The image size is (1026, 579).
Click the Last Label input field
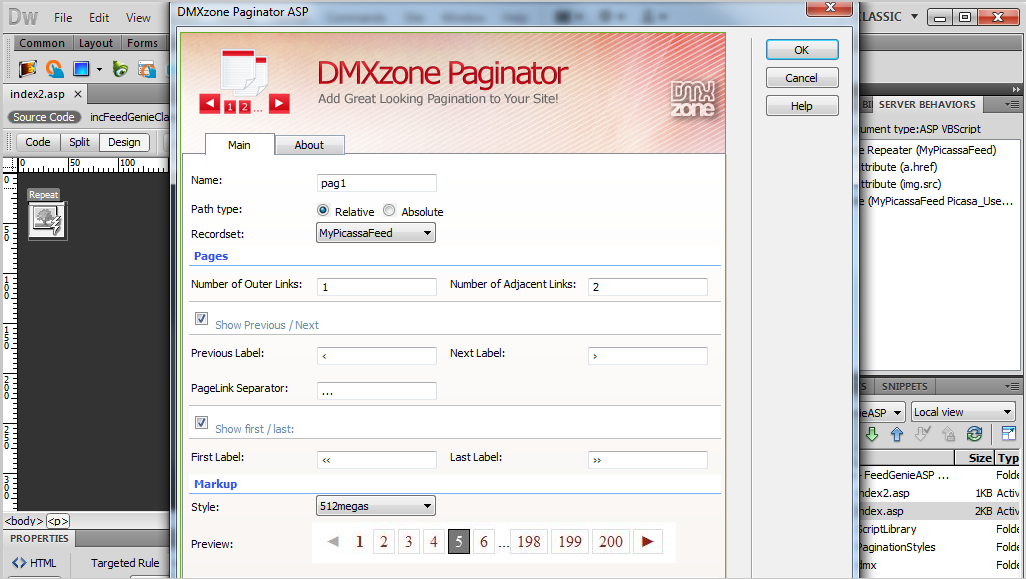click(x=648, y=460)
